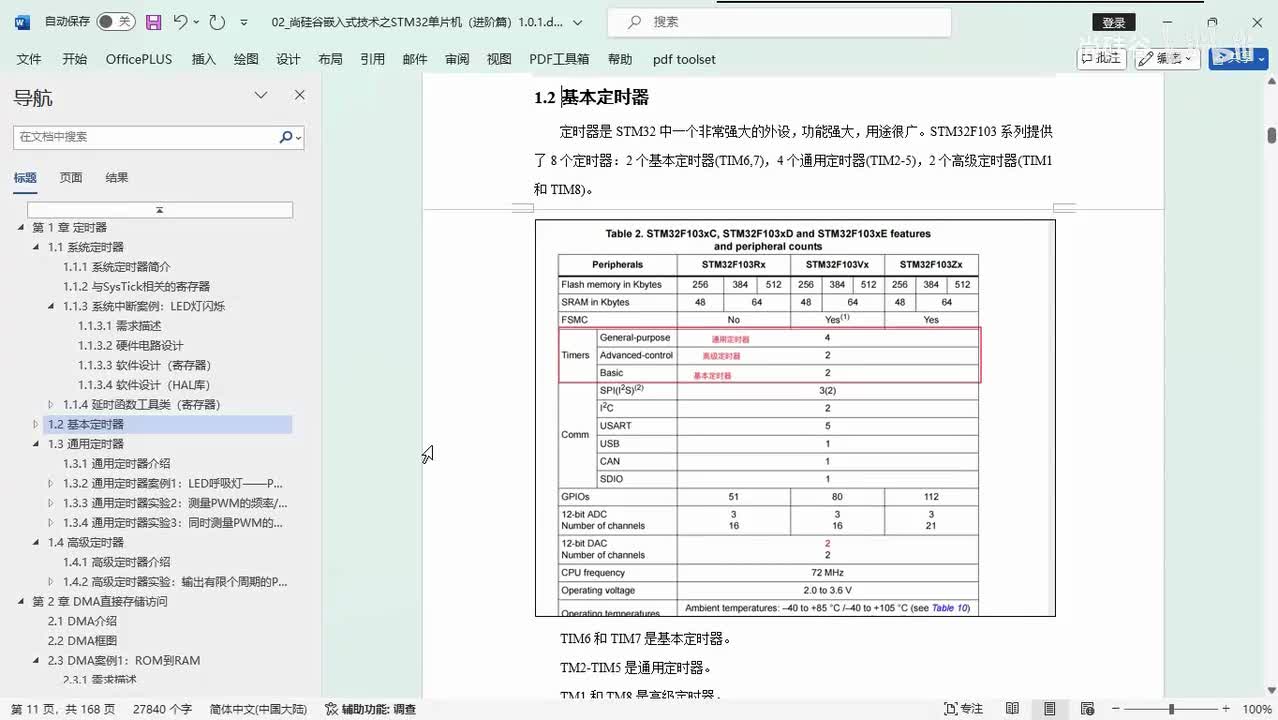This screenshot has height=720, width=1278.
Task: Expand the 1.1.4 延时函数工具类 heading
Action: [52, 405]
